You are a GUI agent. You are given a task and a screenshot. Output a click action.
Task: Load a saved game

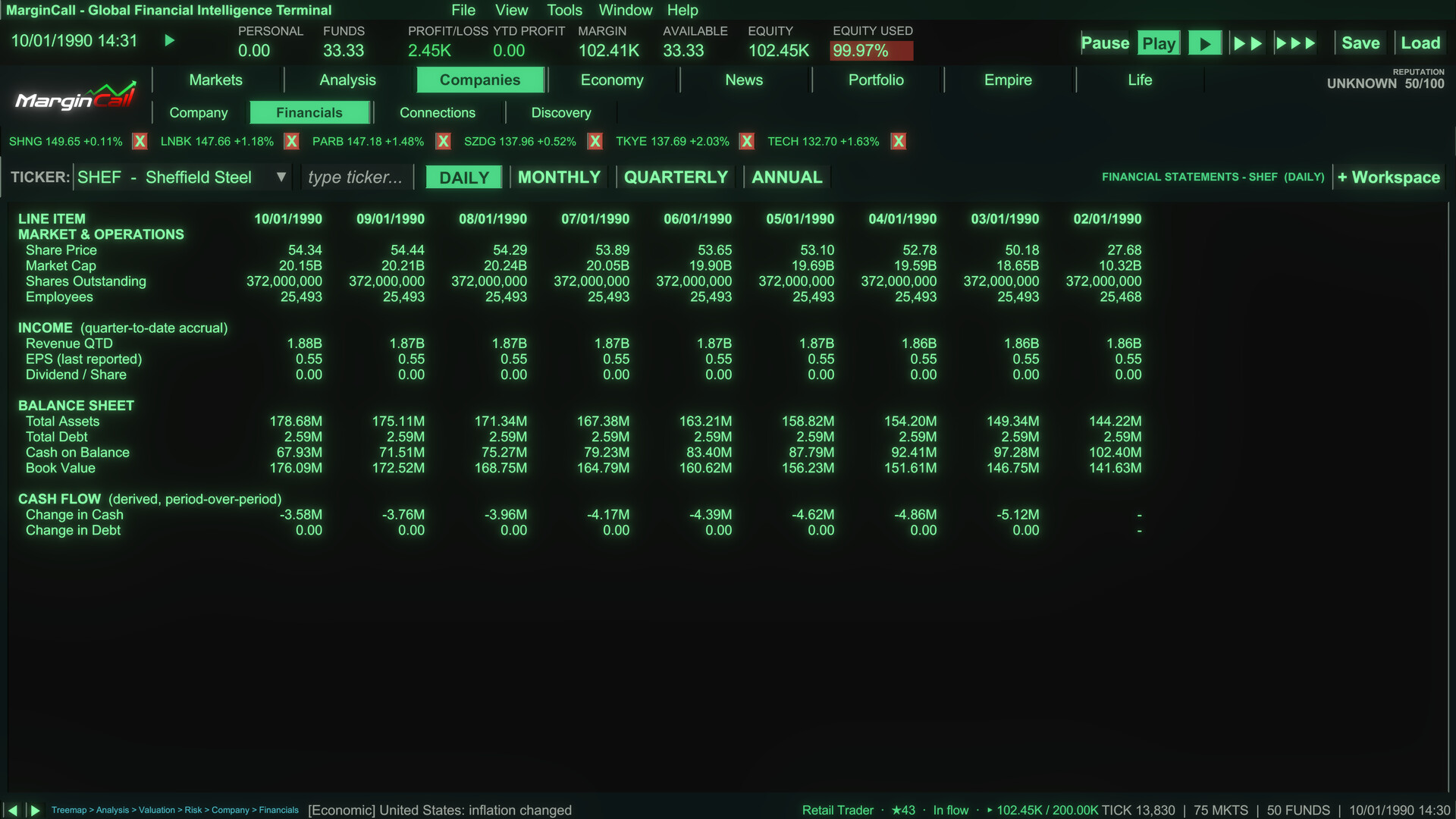(1420, 43)
